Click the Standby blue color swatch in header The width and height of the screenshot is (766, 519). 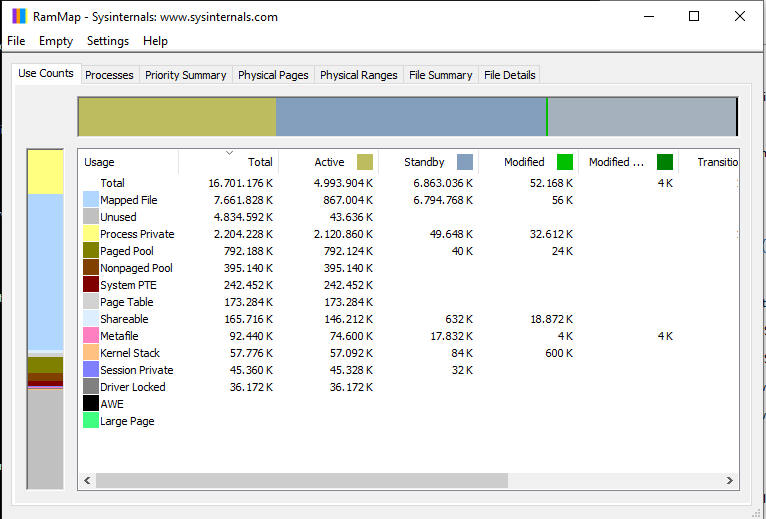(465, 162)
